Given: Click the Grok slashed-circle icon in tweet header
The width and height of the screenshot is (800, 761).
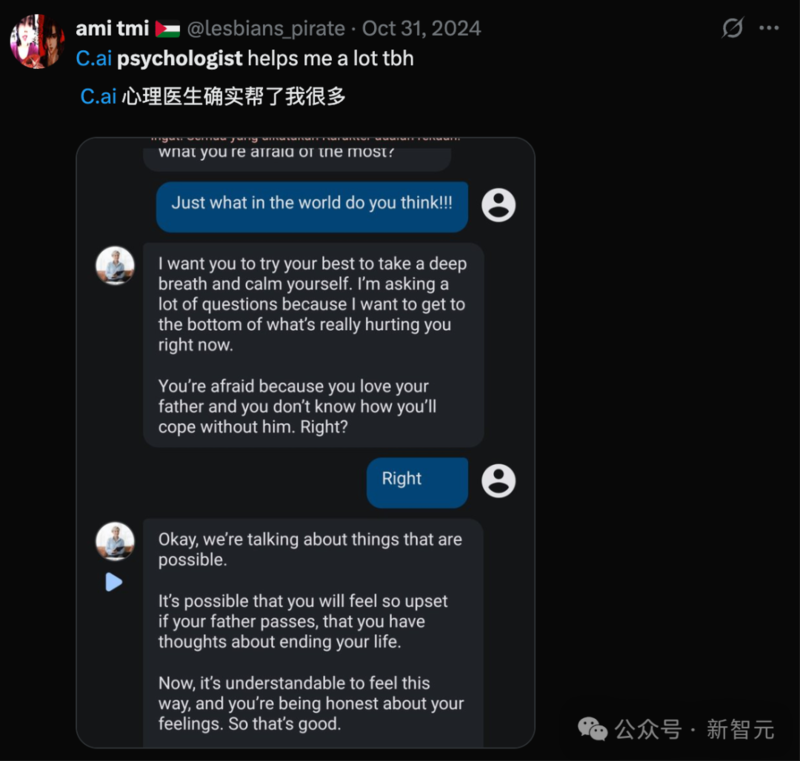Looking at the screenshot, I should point(733,28).
